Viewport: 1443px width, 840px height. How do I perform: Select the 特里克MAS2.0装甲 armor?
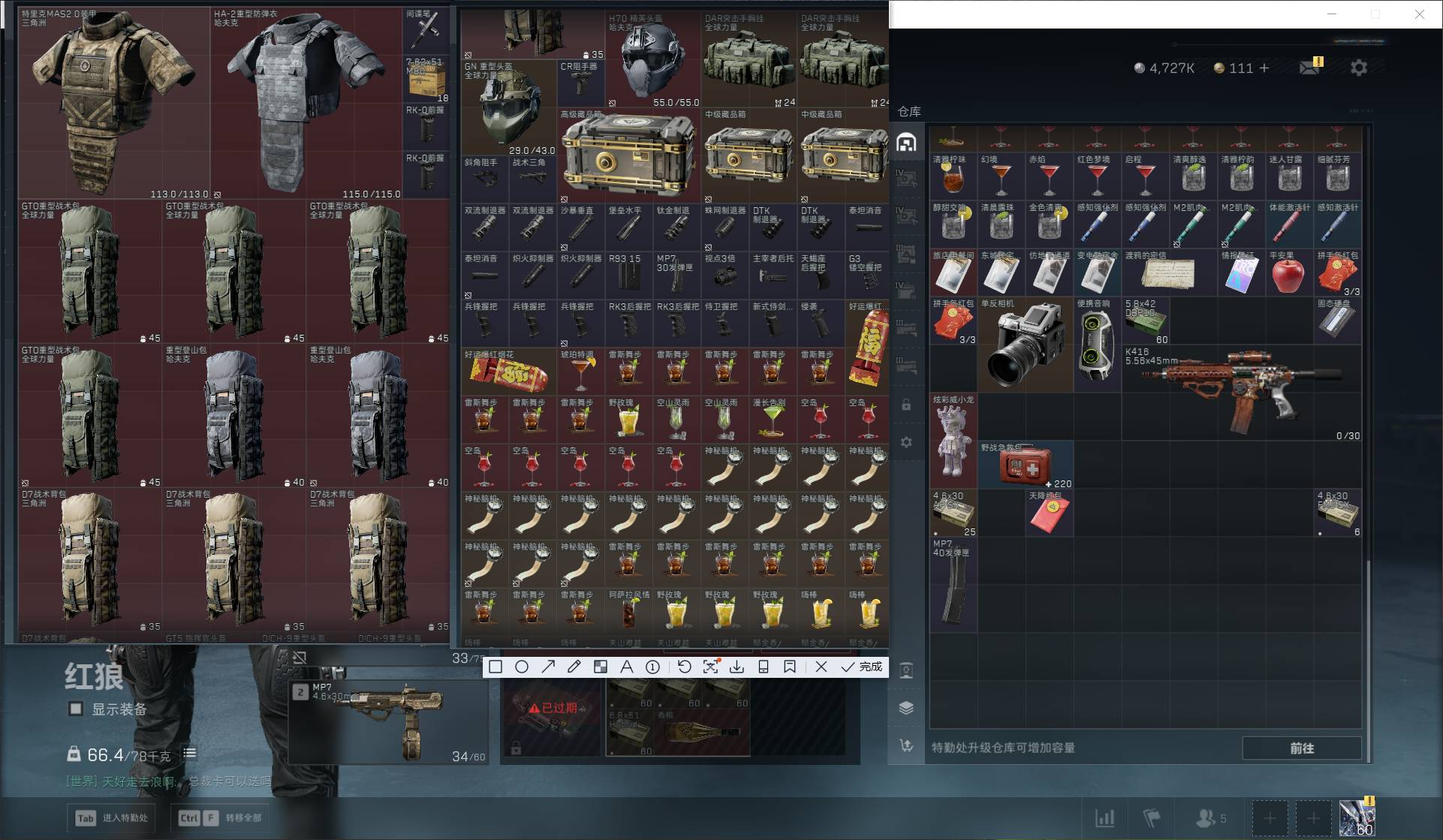coord(114,104)
